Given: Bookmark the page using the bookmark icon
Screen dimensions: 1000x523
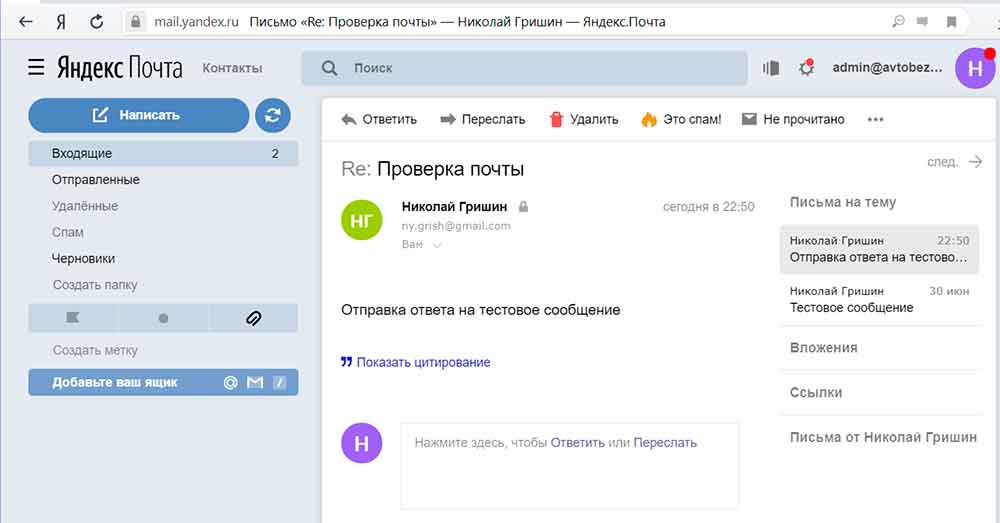Looking at the screenshot, I should [951, 22].
